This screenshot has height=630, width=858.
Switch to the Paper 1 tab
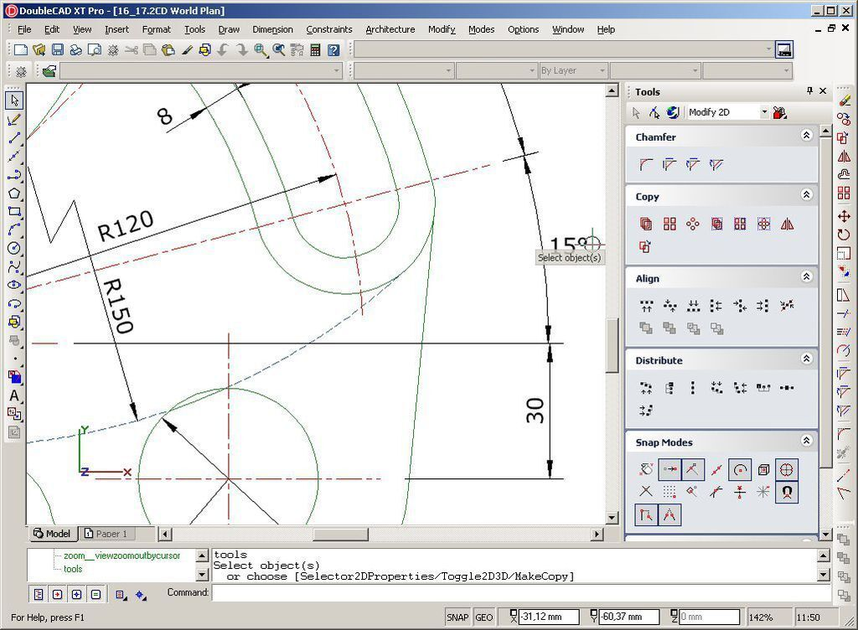[x=109, y=533]
